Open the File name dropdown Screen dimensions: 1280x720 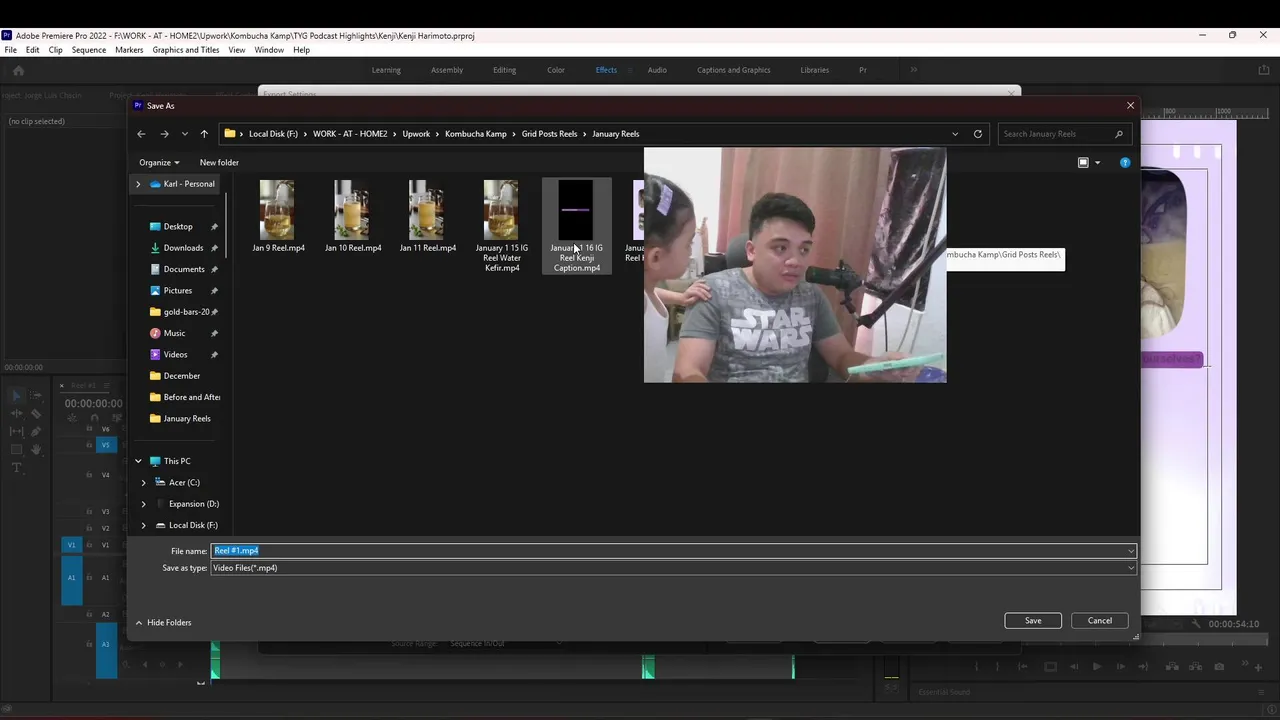tap(1131, 551)
